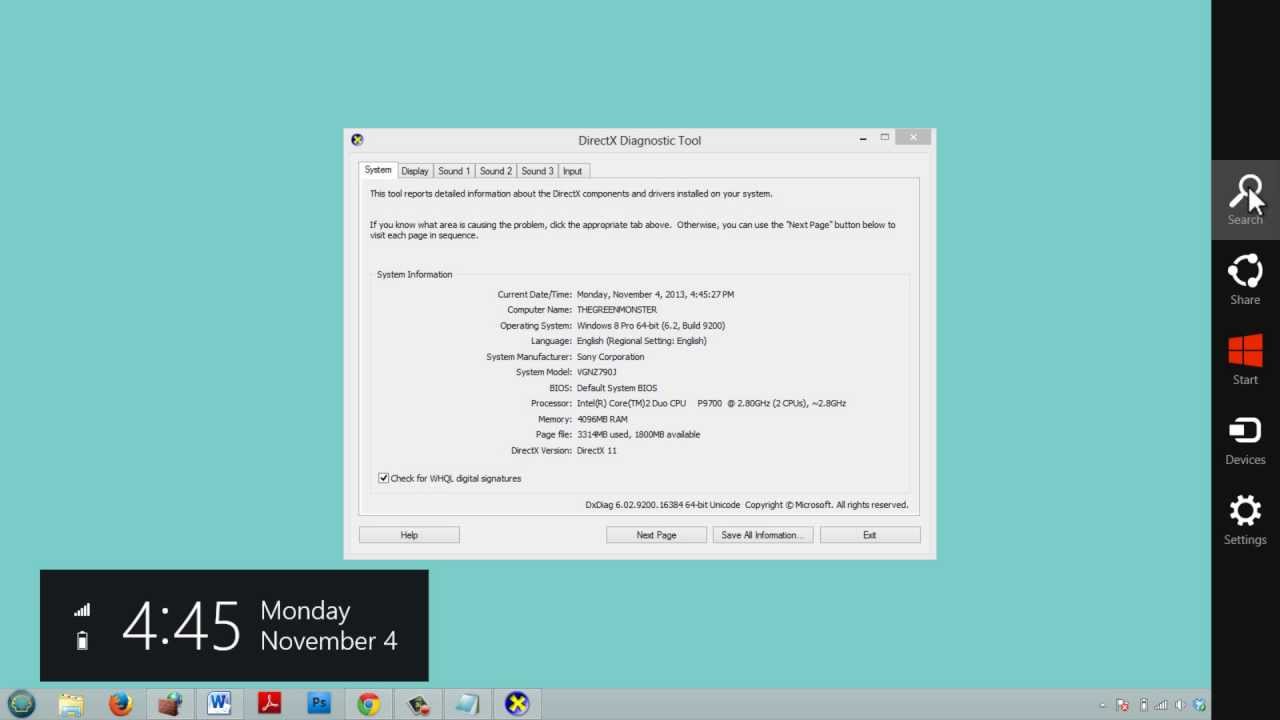This screenshot has height=720, width=1280.
Task: Click the System Information group label
Action: click(x=415, y=274)
